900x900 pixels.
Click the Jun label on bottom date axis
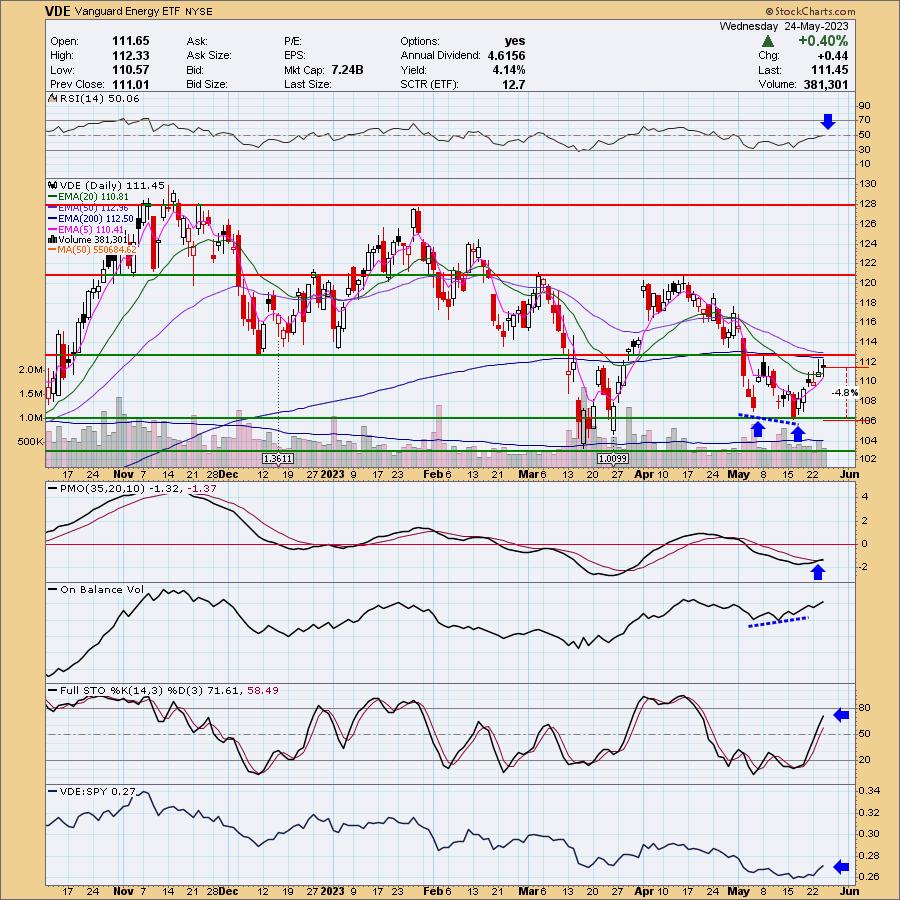(x=849, y=891)
